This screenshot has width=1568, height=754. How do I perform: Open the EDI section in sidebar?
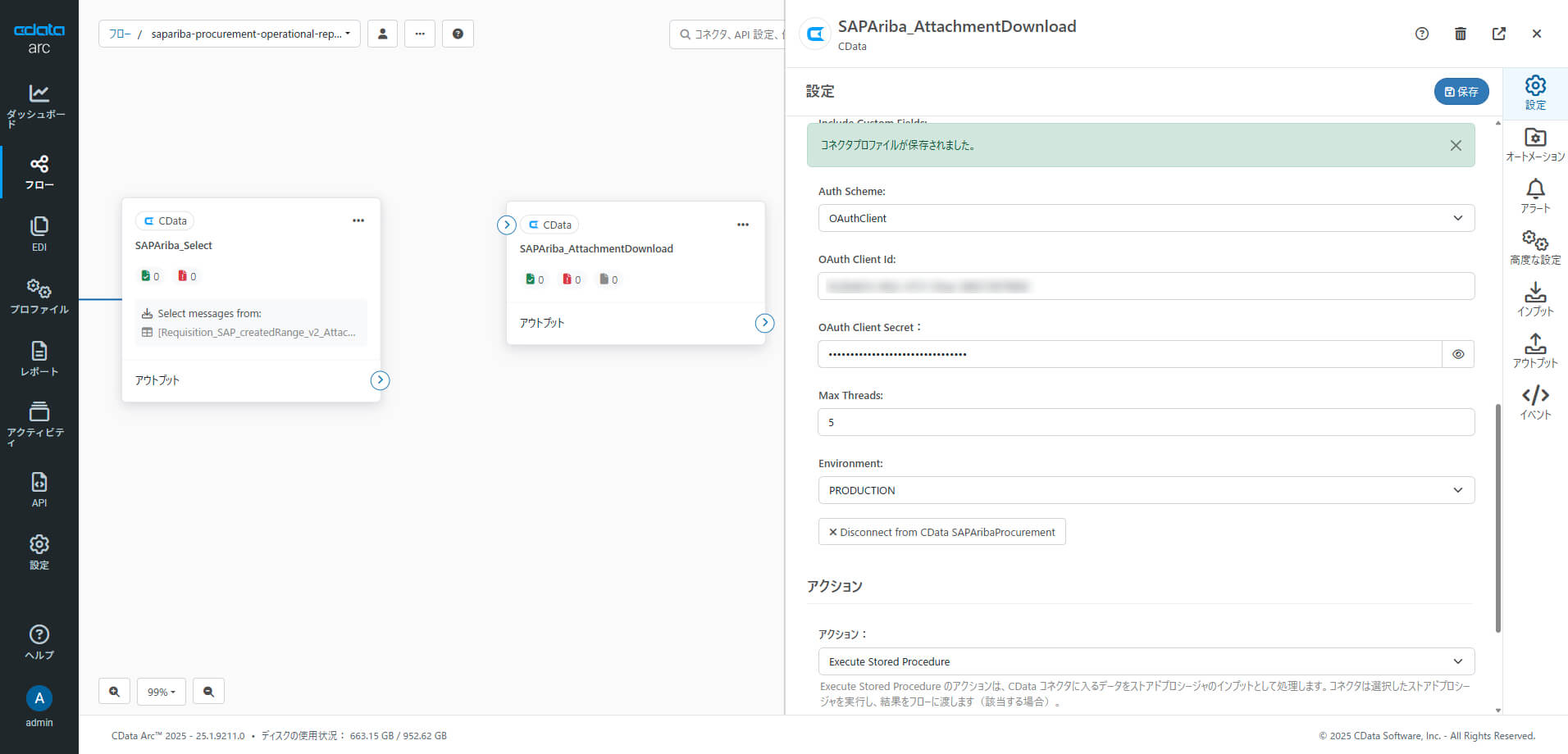pyautogui.click(x=39, y=234)
